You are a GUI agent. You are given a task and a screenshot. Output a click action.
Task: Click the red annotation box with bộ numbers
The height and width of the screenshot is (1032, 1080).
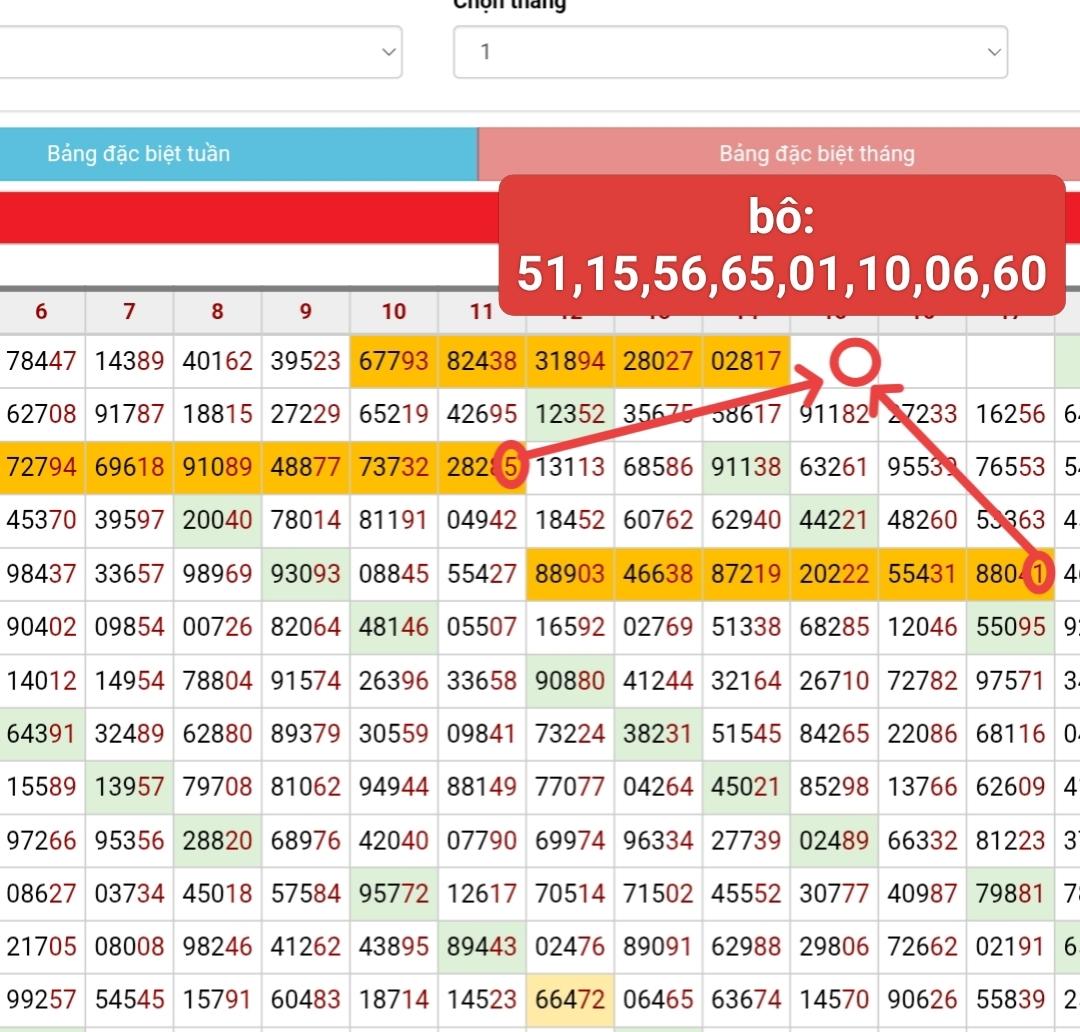(x=781, y=246)
